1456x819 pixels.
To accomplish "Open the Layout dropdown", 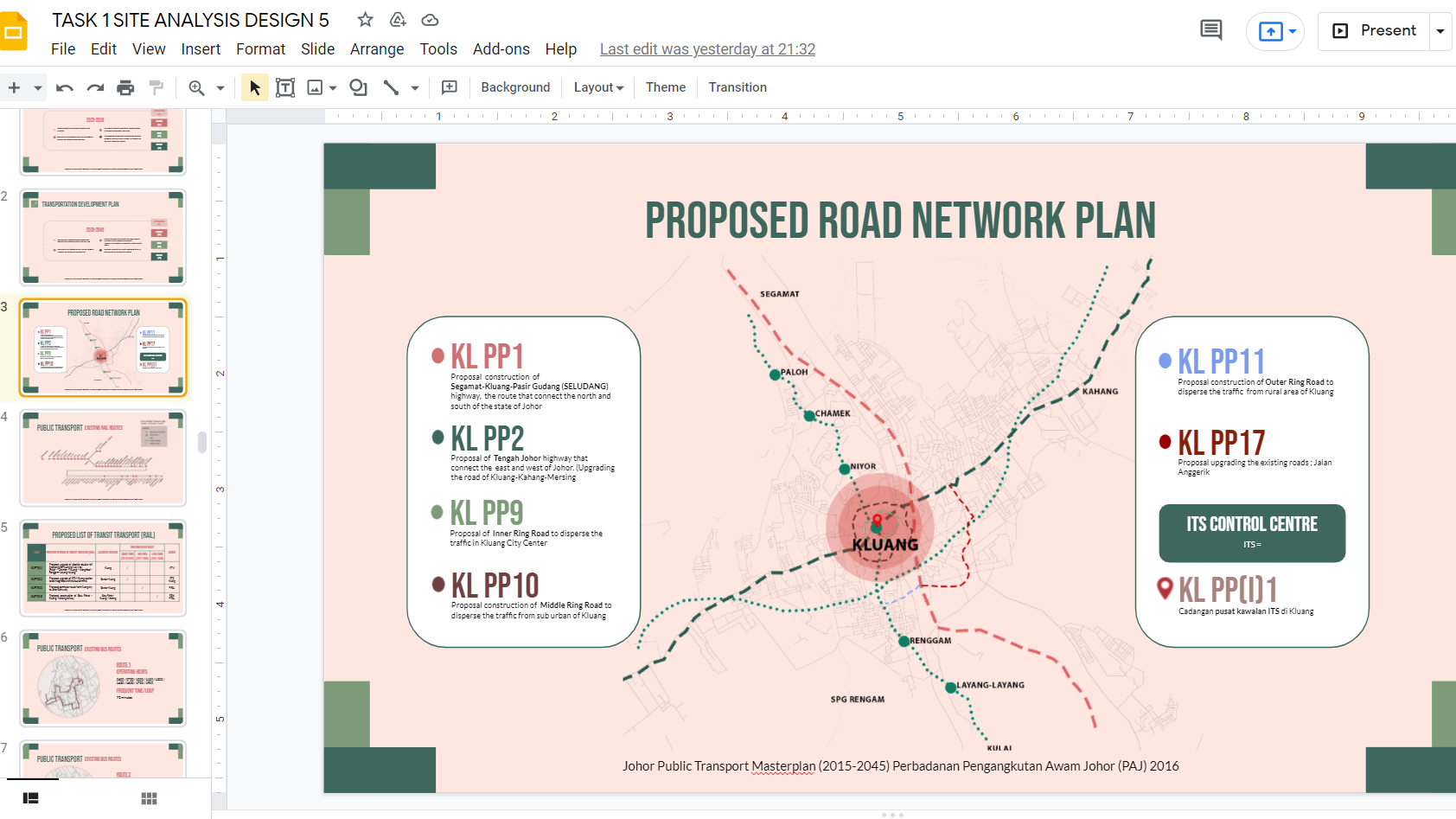I will click(598, 87).
